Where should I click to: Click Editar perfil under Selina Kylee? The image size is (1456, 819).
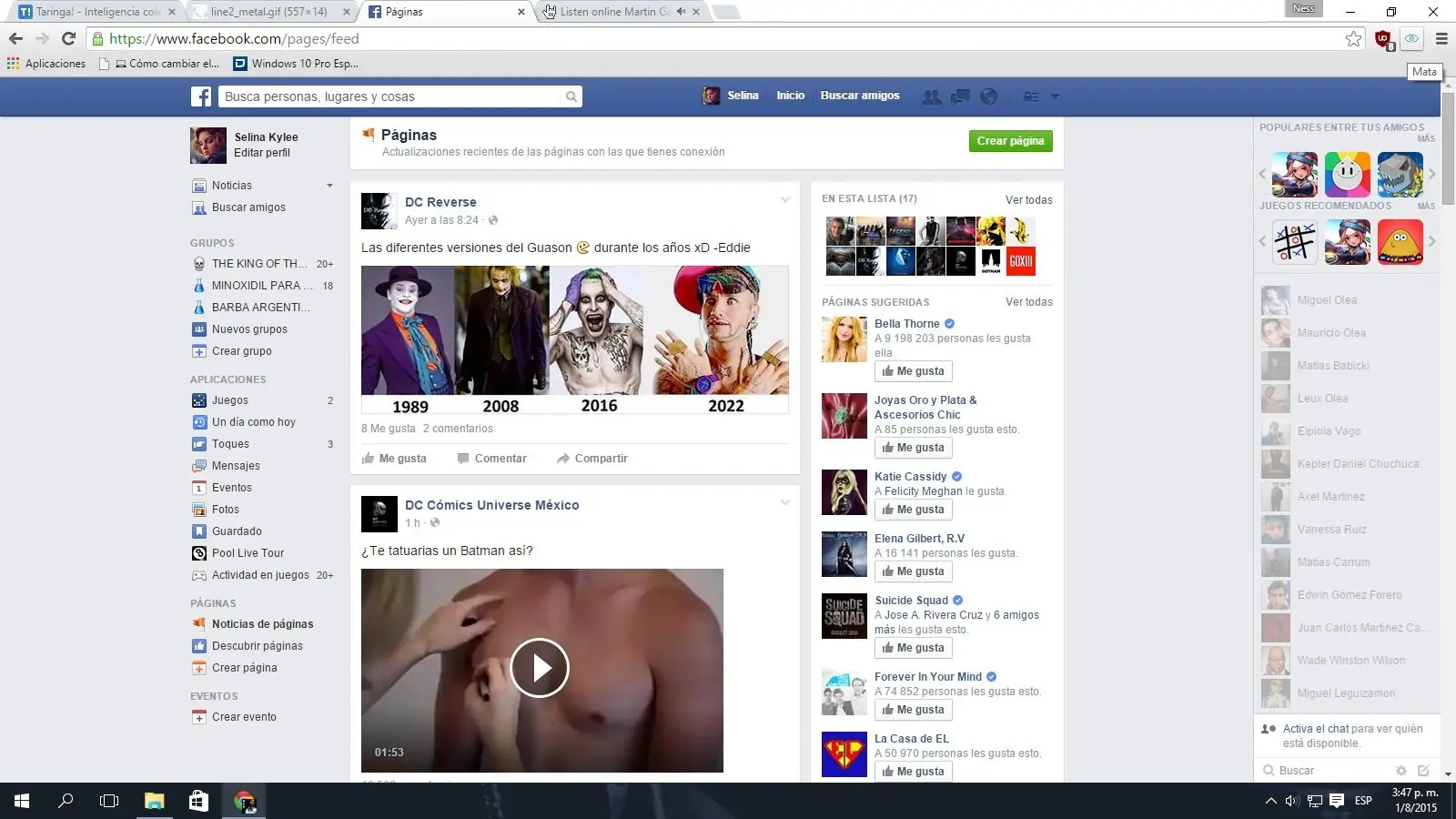pos(262,153)
